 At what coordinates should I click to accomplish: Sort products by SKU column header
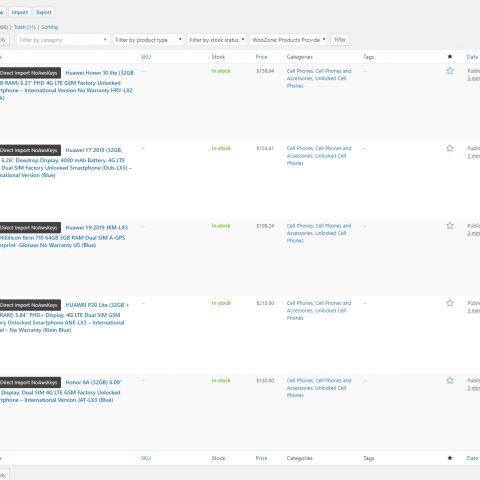pos(146,57)
